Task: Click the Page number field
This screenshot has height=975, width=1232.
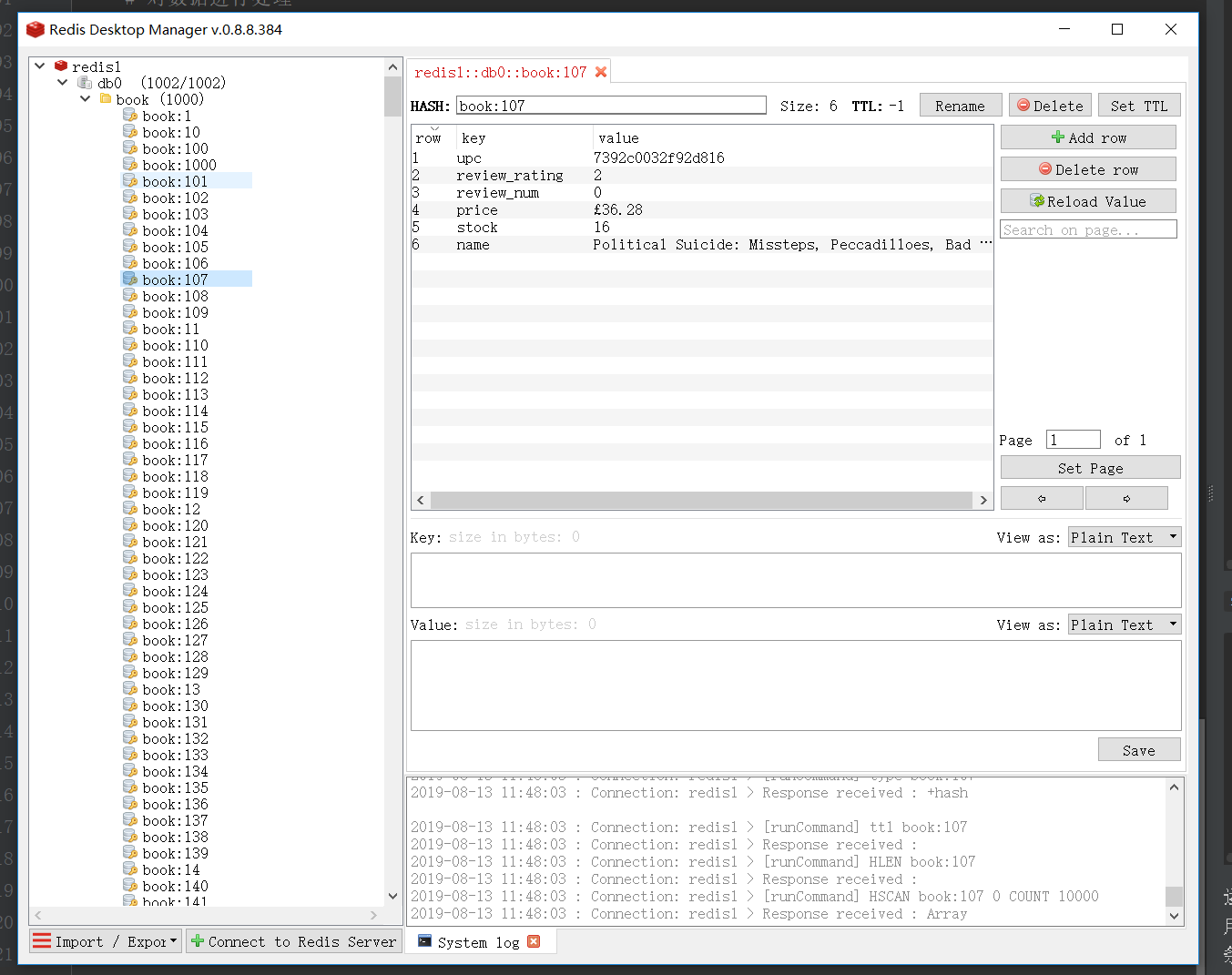Action: coord(1073,440)
